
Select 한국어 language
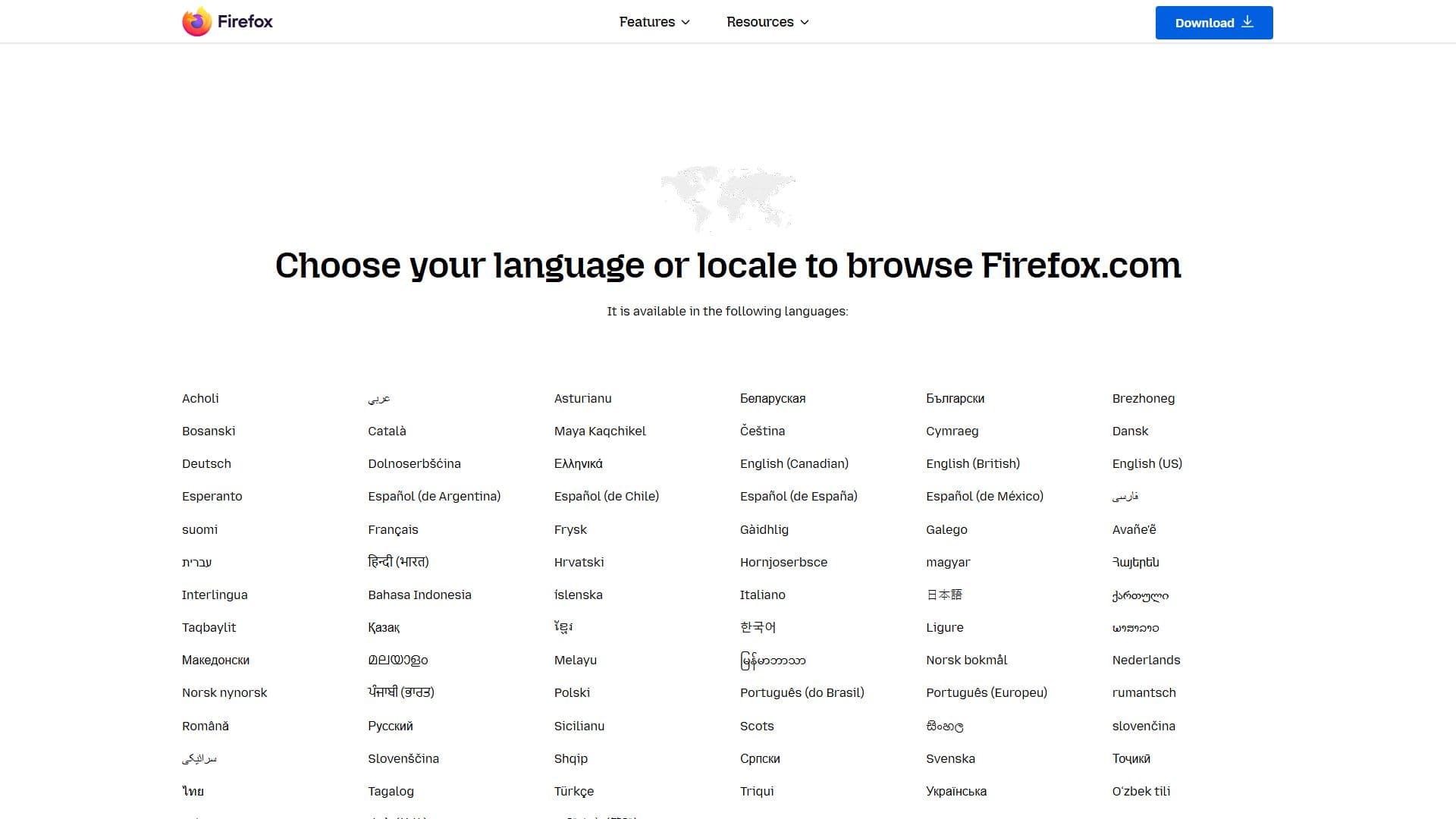pyautogui.click(x=758, y=627)
